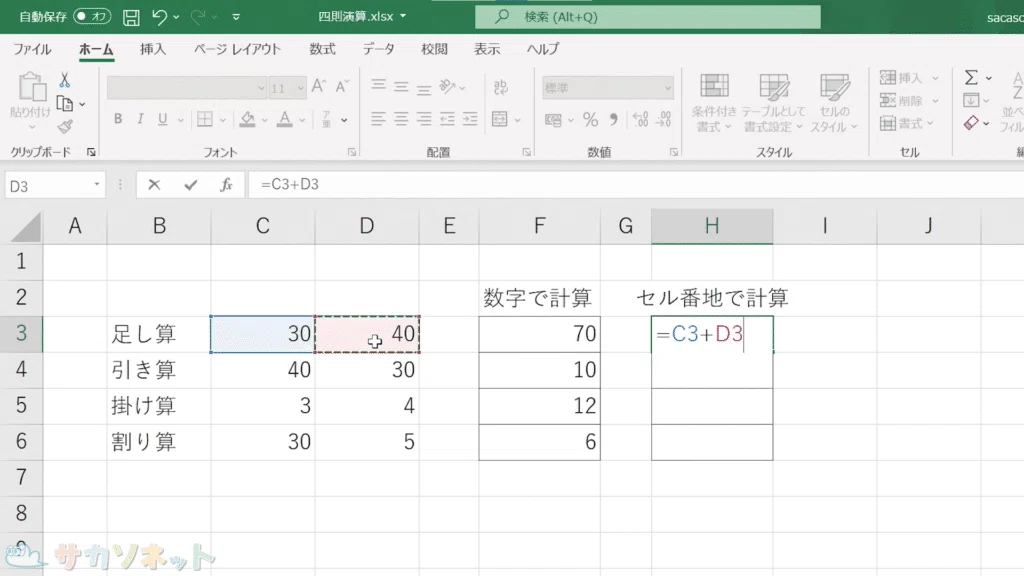
Task: Click the Decrease Font Size icon
Action: 342,87
